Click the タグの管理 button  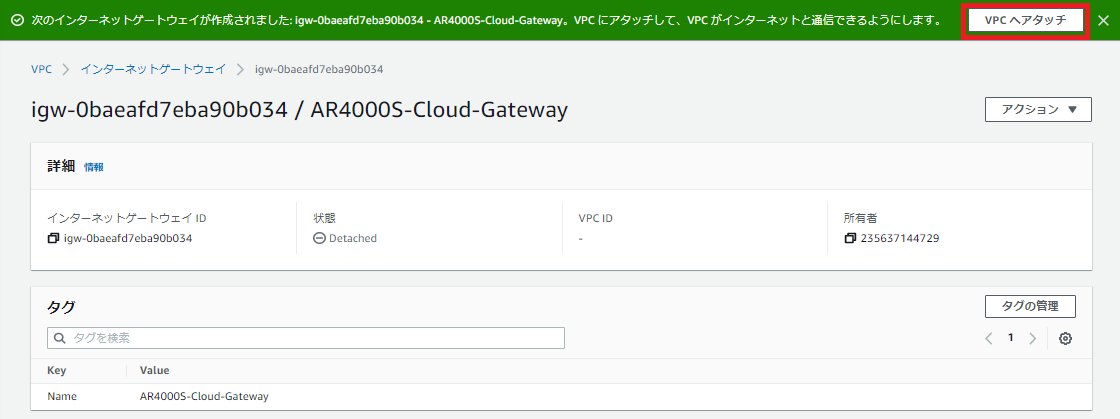pos(1030,307)
